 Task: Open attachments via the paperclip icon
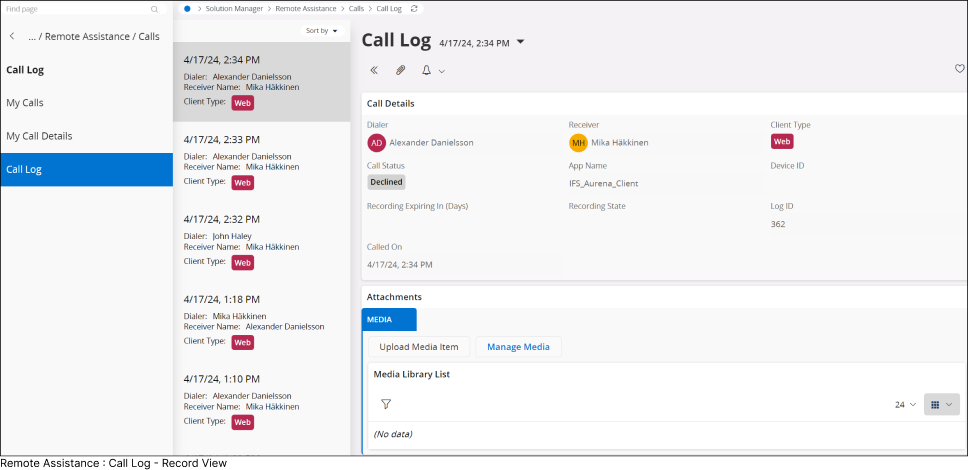coord(401,70)
